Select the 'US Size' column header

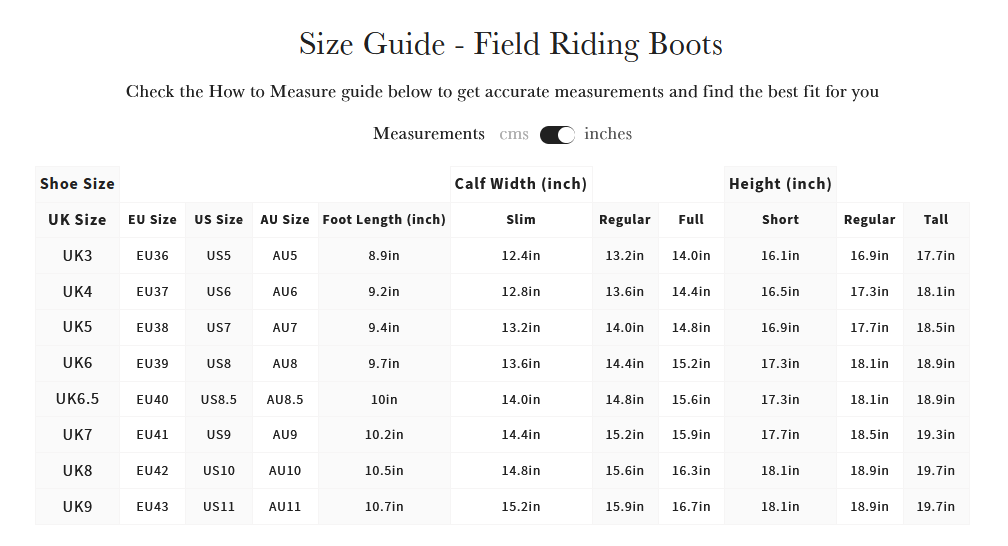218,220
